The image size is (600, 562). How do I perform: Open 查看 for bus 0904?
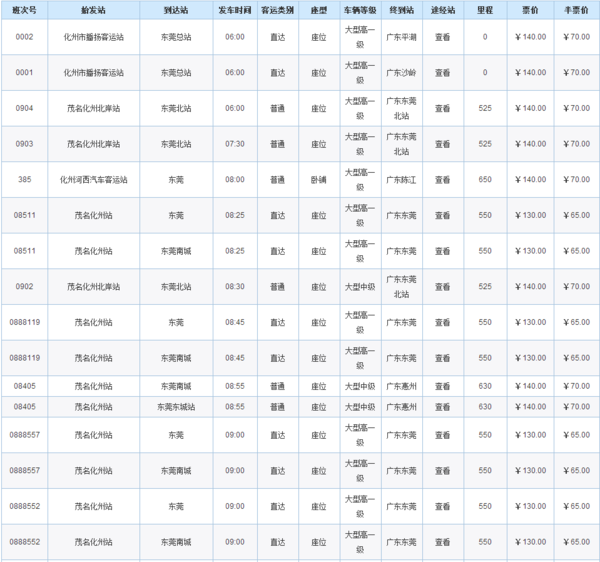[442, 108]
